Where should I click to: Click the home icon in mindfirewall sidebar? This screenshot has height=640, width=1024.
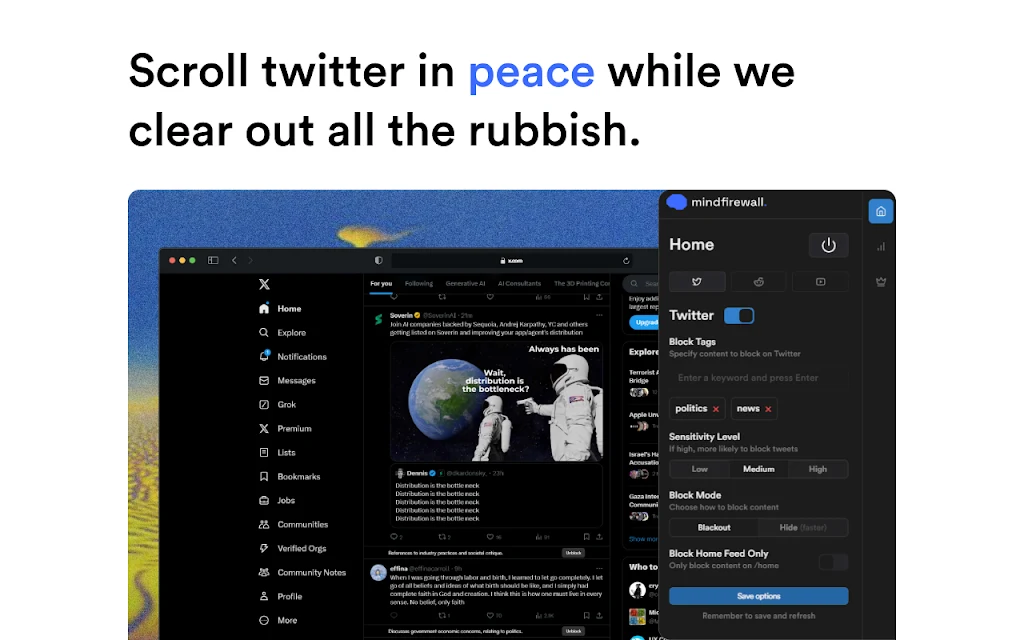point(881,211)
